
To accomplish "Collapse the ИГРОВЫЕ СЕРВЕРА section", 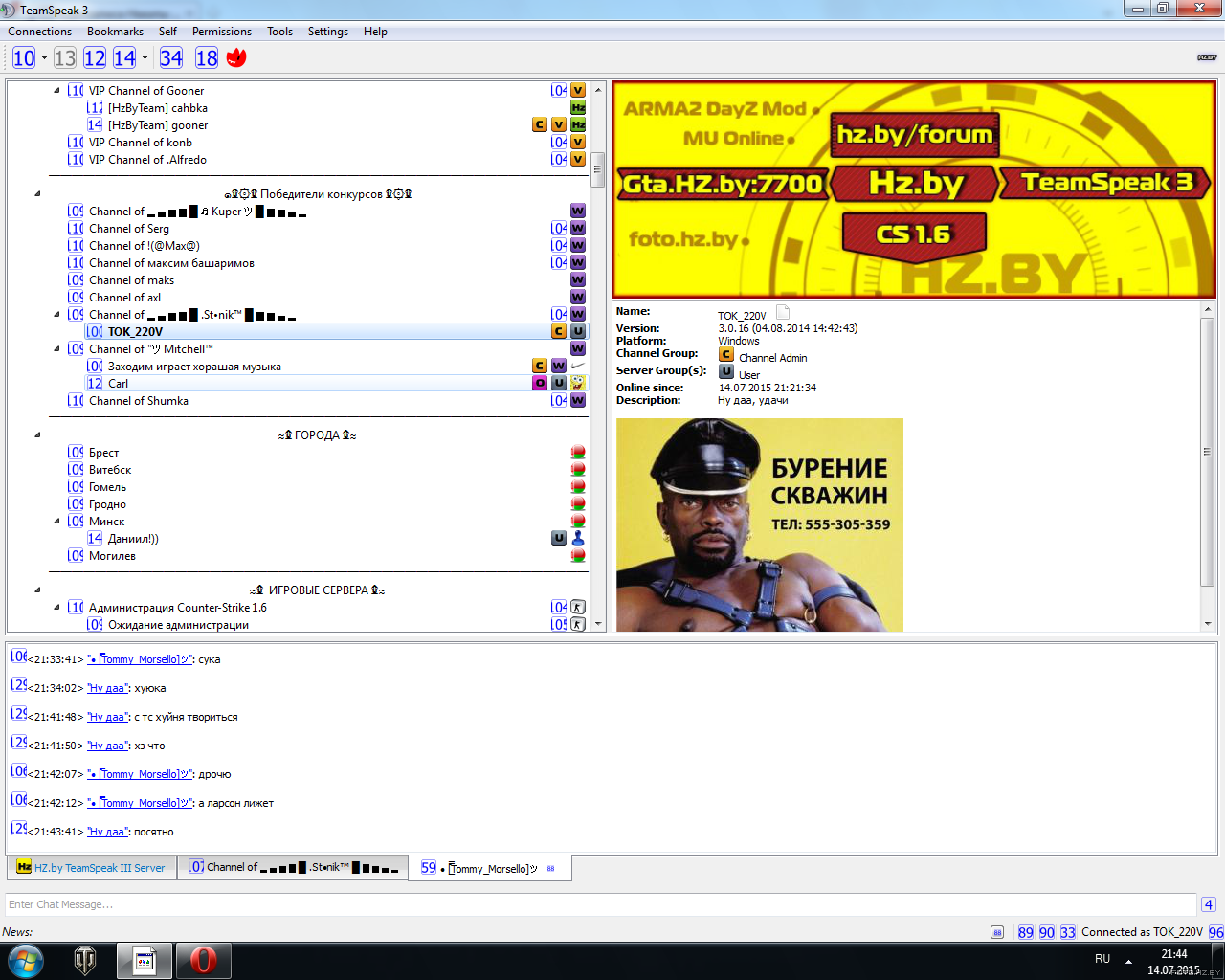I will [x=38, y=590].
